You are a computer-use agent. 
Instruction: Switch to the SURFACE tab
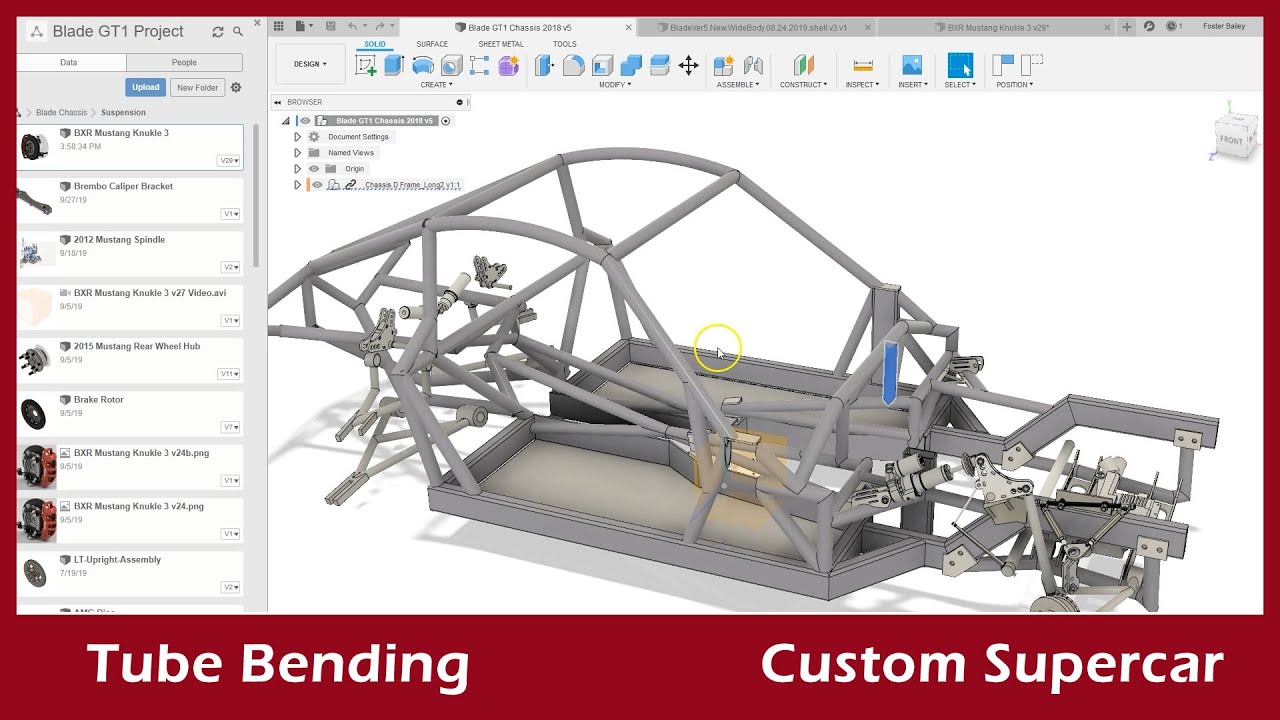point(432,44)
